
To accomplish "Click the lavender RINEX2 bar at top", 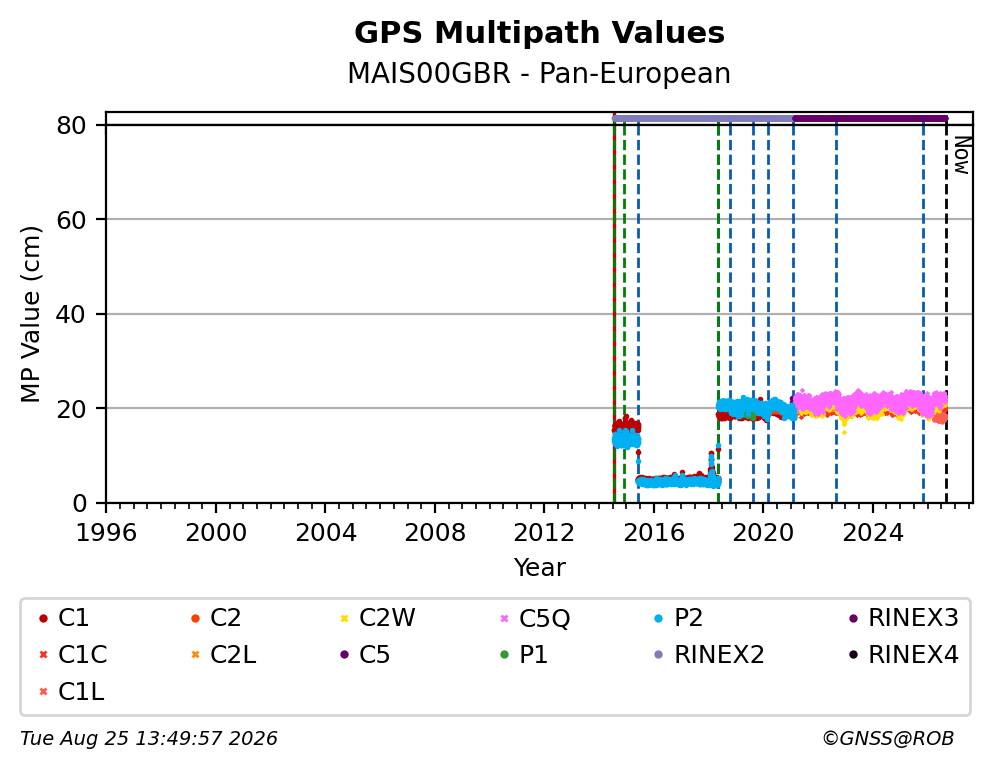I will click(702, 118).
